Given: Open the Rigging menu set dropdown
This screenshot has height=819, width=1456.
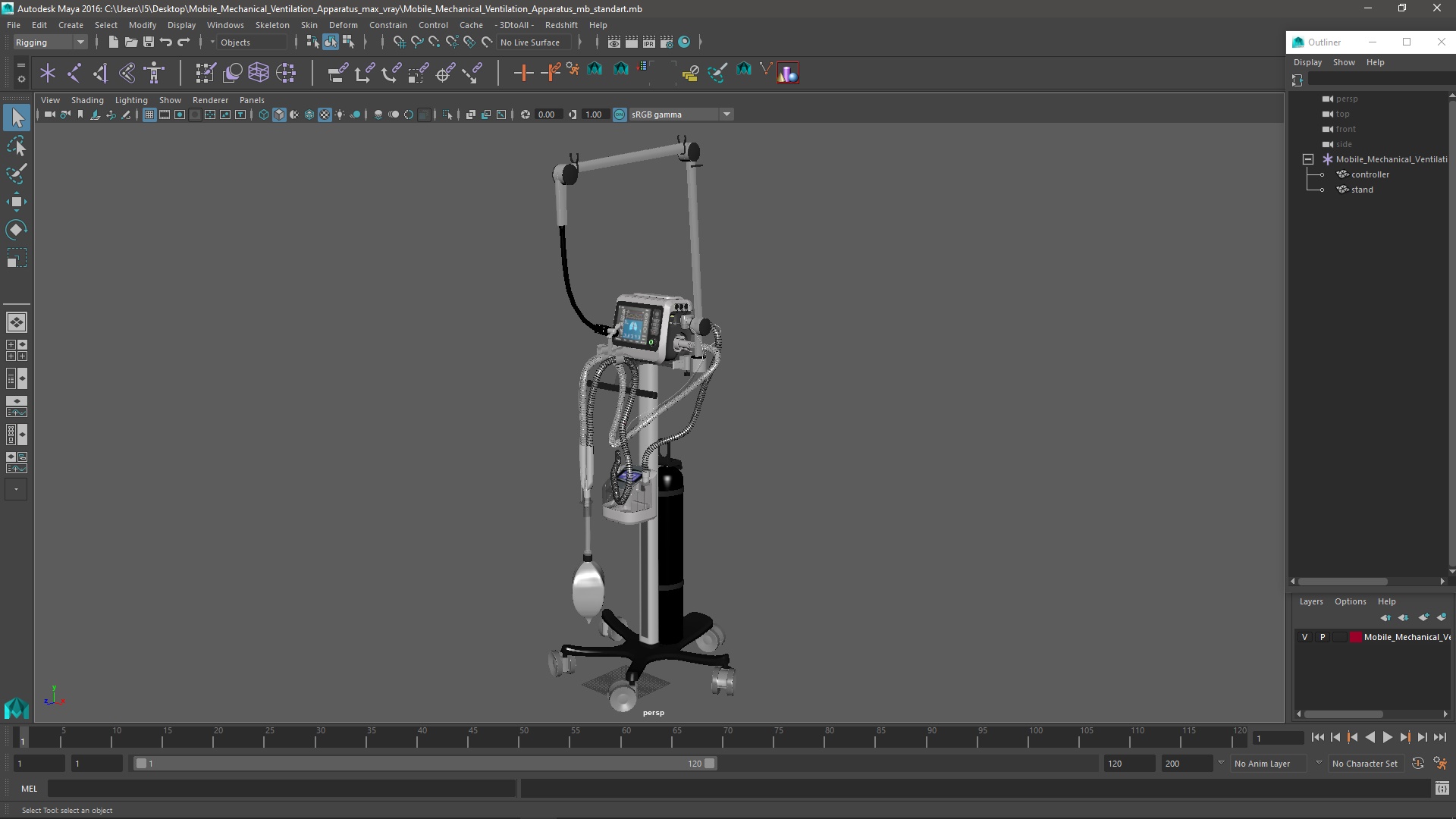Looking at the screenshot, I should point(50,42).
